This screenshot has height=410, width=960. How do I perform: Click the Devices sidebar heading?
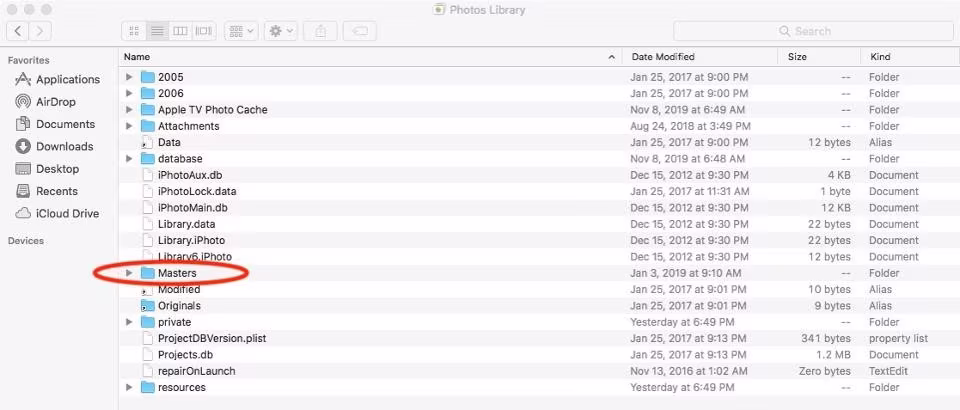26,240
